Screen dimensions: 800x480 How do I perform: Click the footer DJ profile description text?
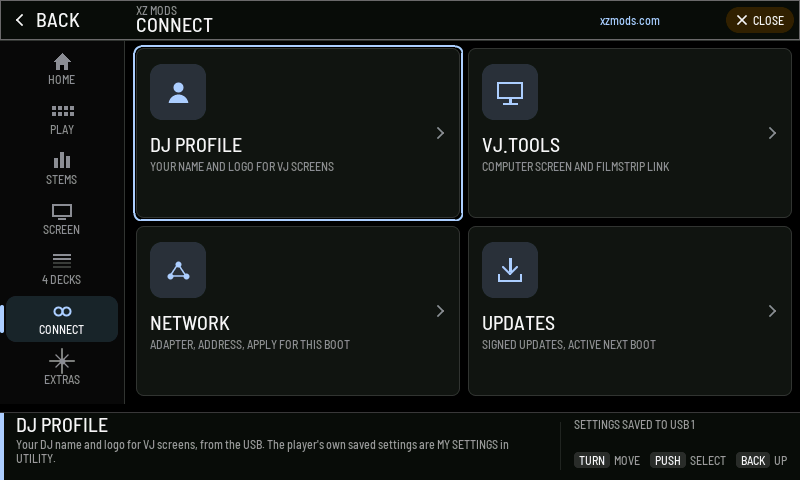[262, 451]
